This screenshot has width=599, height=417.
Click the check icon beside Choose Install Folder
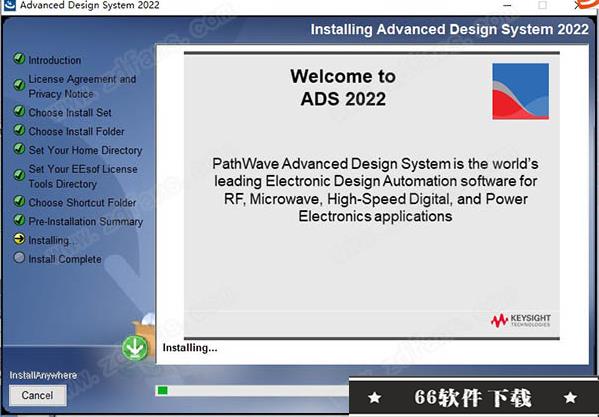point(19,130)
